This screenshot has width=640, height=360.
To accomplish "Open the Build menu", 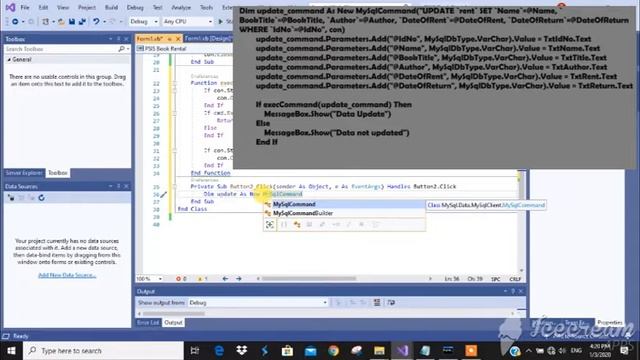I will click(x=111, y=7).
